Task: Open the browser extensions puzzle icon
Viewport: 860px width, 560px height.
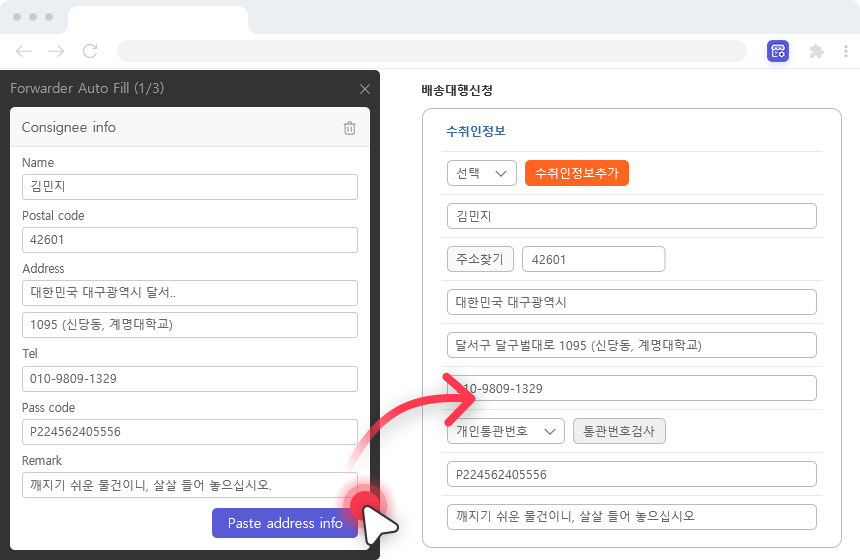Action: pyautogui.click(x=816, y=51)
